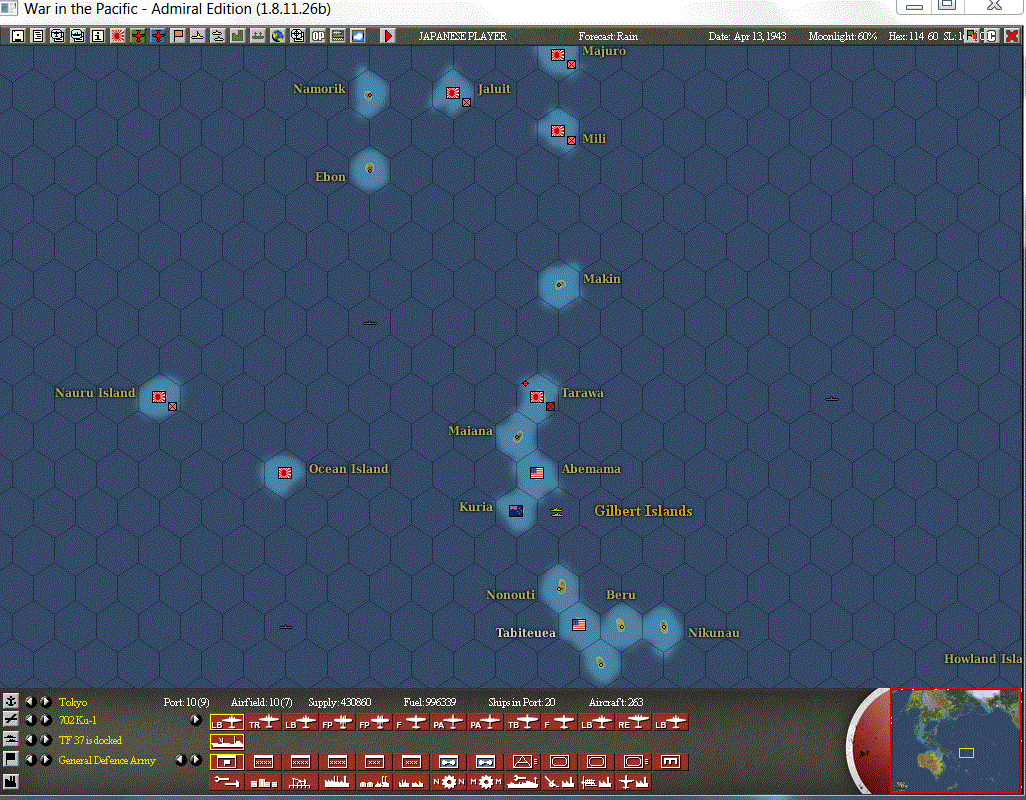Select red ship east of Tarawa
The height and width of the screenshot is (800, 1026).
832,398
